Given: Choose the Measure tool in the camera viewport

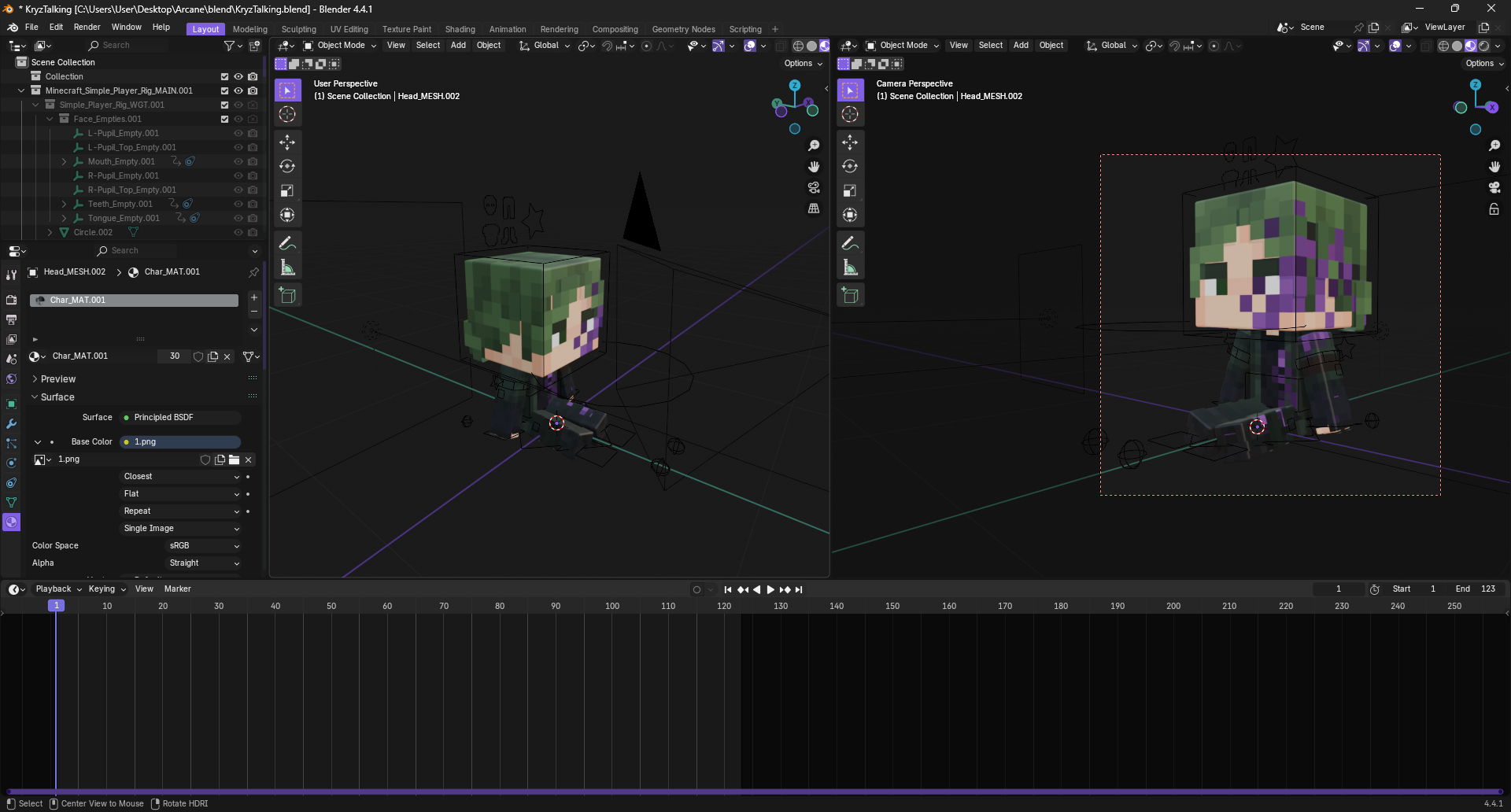Looking at the screenshot, I should [850, 268].
